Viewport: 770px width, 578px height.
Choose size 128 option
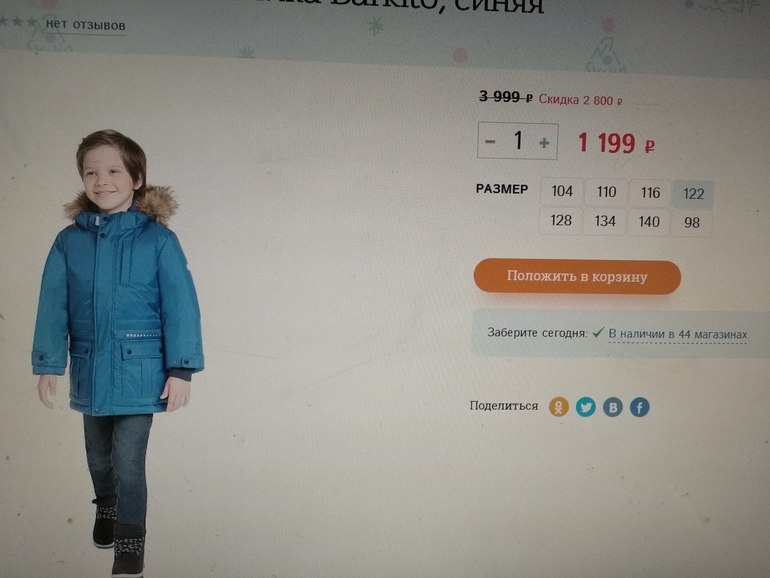pos(561,220)
